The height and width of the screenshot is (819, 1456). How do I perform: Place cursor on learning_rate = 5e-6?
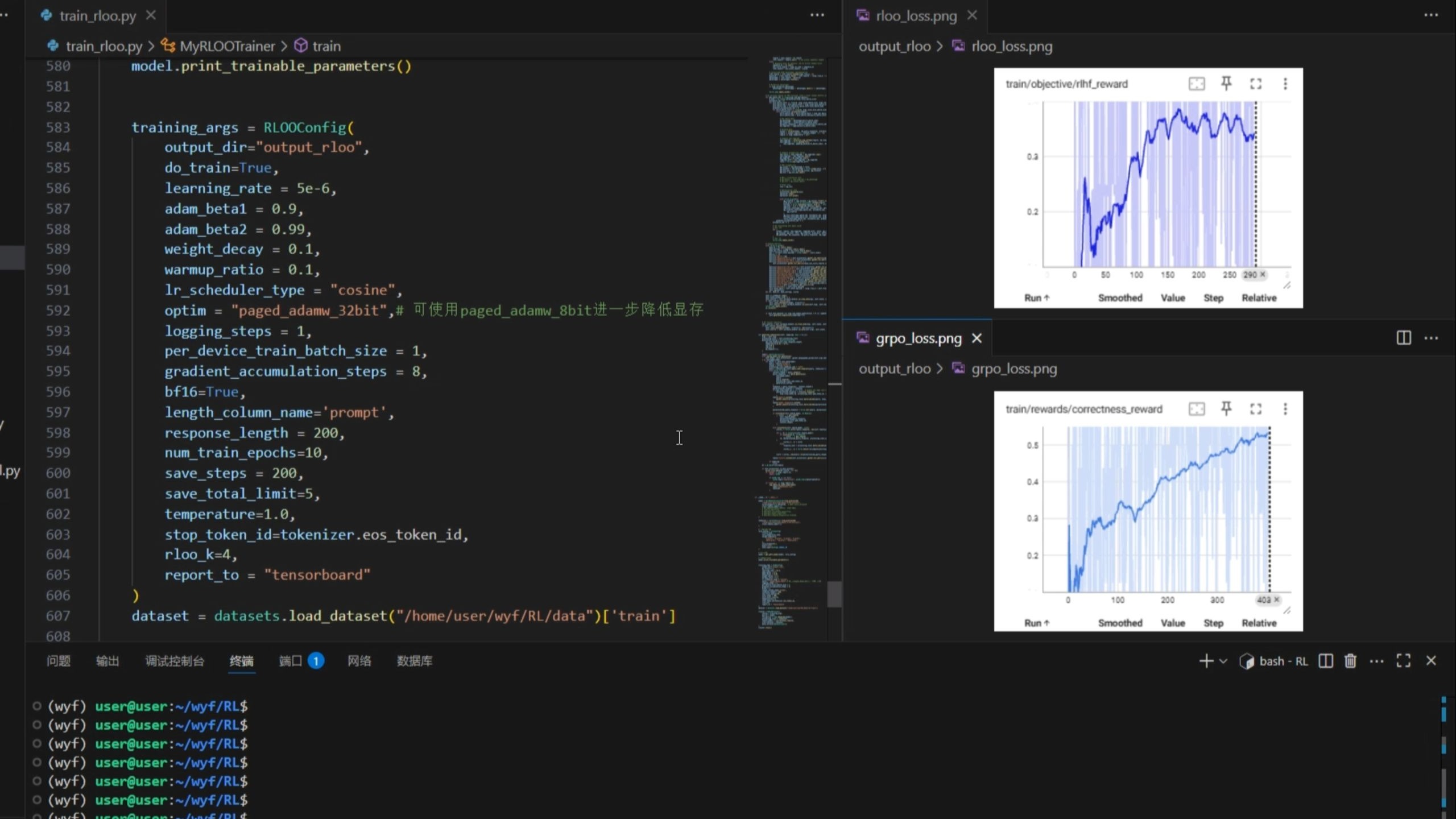(250, 188)
